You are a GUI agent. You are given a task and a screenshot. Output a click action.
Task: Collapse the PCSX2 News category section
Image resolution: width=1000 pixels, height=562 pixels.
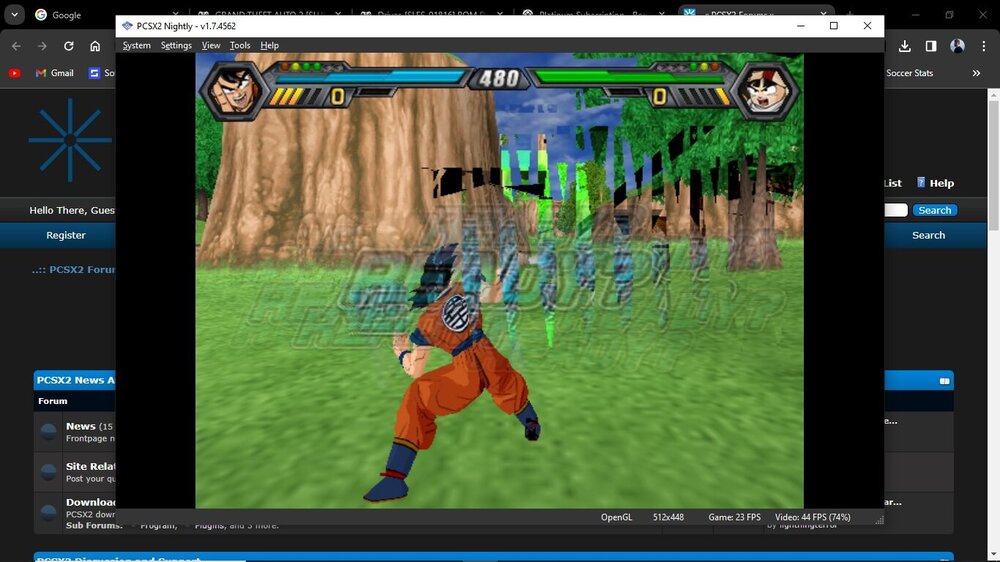point(944,381)
